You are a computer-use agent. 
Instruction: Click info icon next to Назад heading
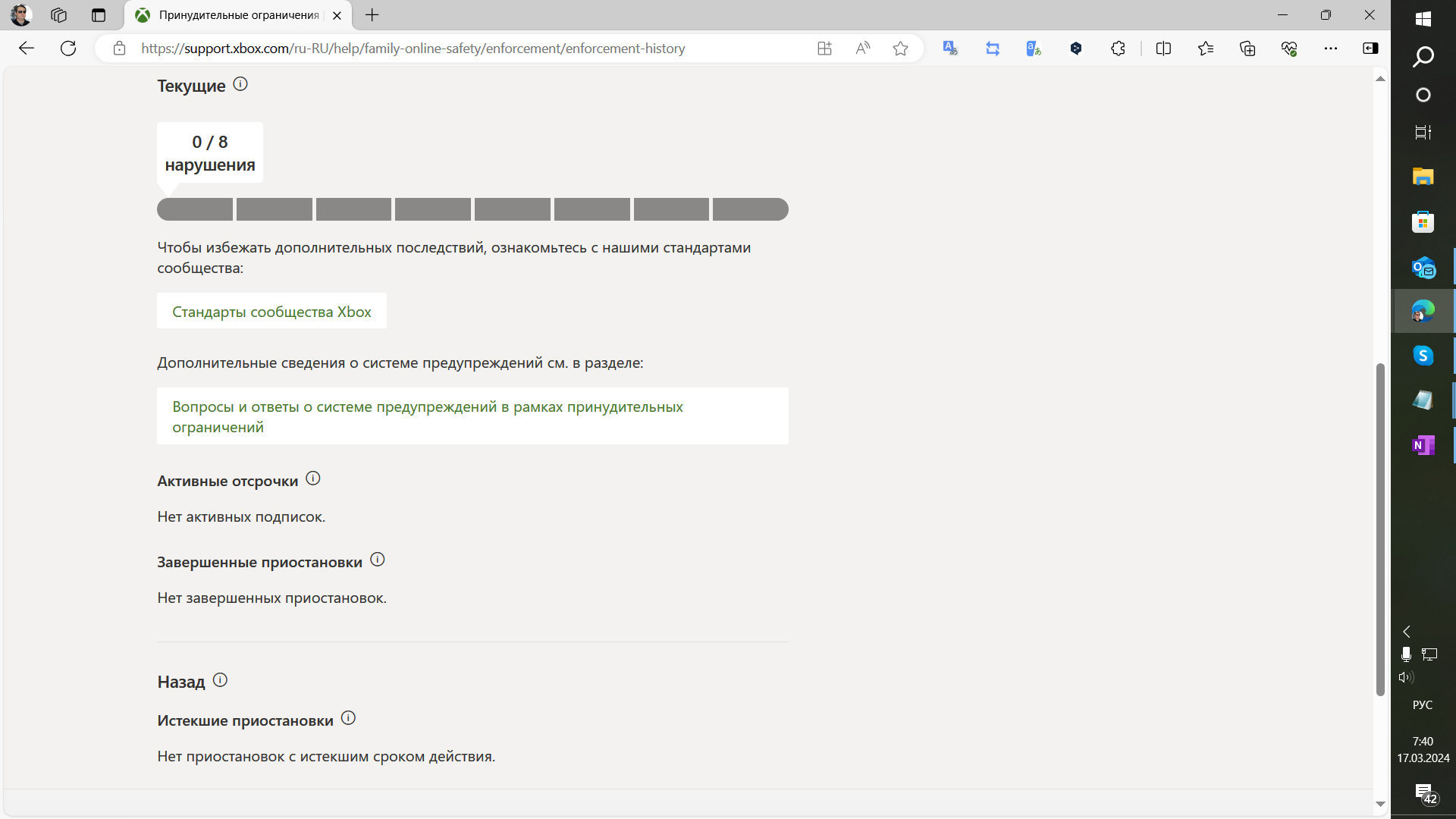[220, 680]
